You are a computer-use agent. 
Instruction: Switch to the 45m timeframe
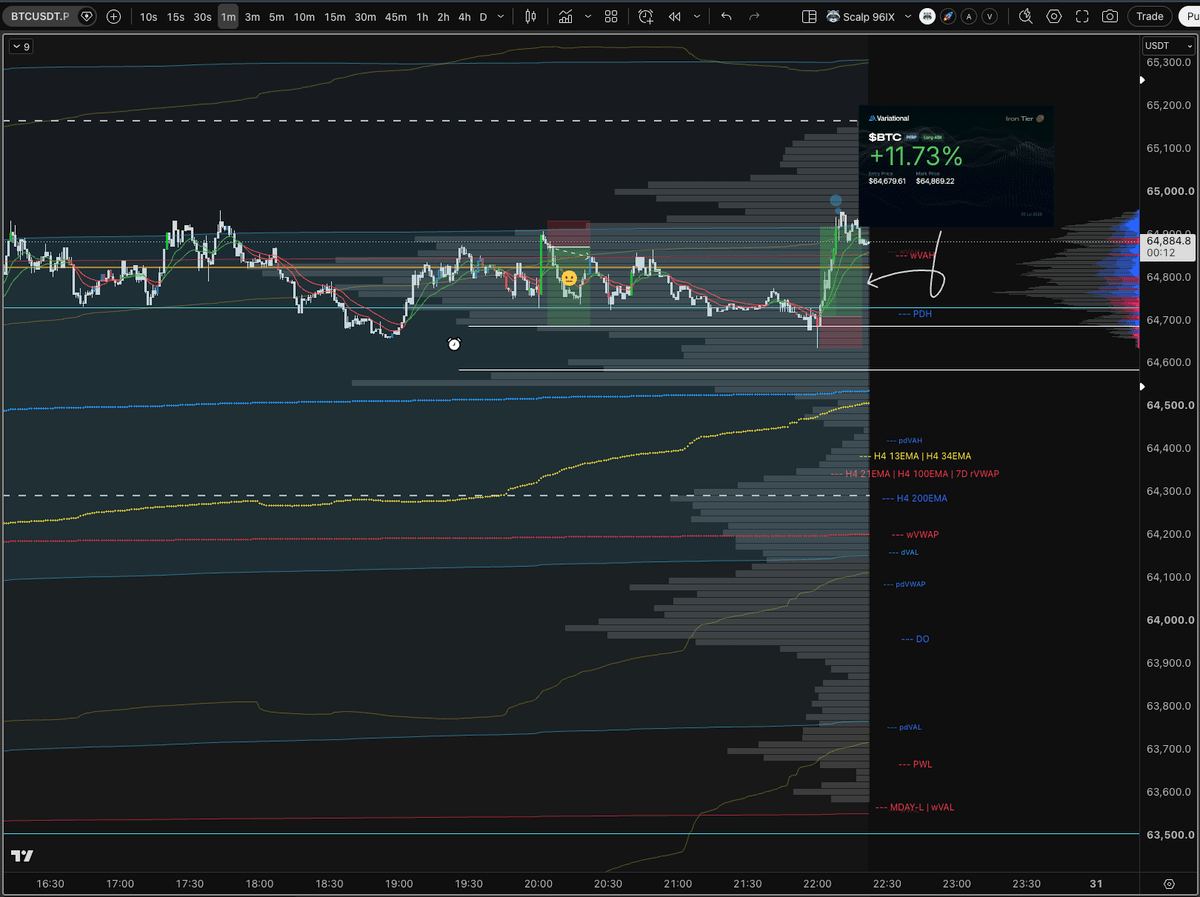[x=396, y=16]
